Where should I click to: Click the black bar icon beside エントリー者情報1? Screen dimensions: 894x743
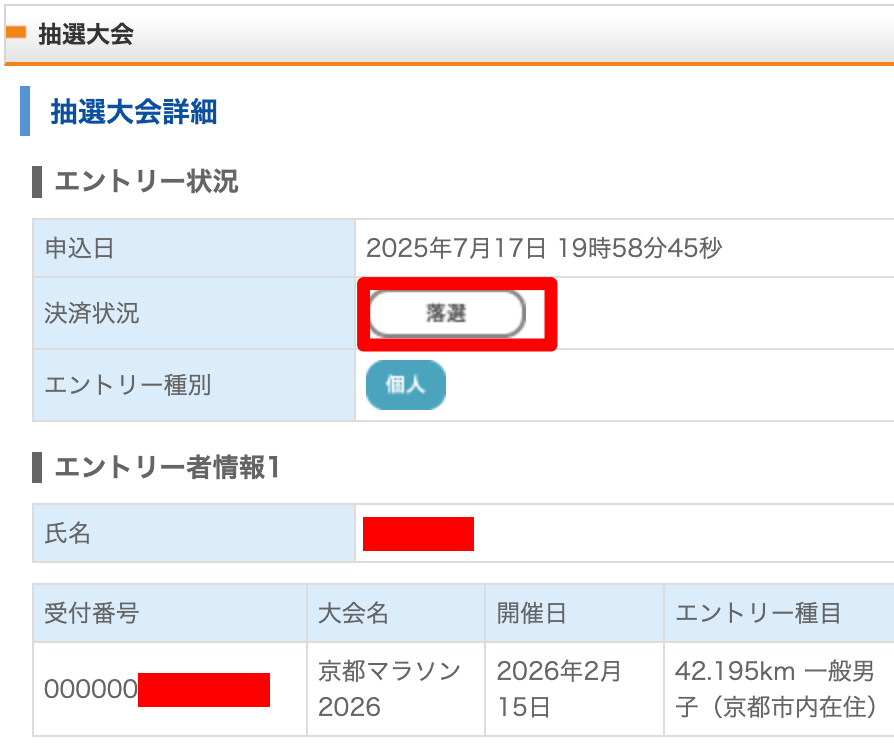point(39,461)
